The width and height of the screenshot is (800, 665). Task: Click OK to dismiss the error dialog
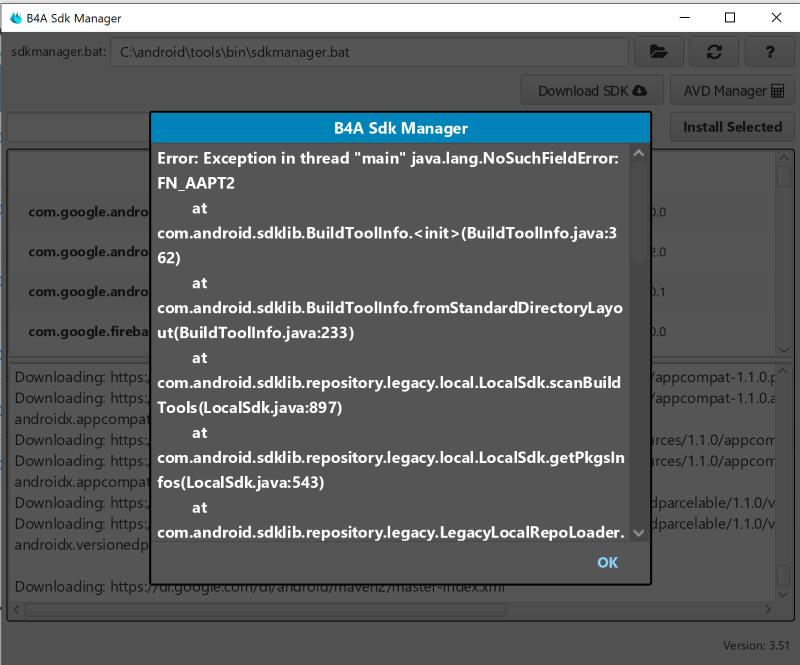pyautogui.click(x=607, y=562)
